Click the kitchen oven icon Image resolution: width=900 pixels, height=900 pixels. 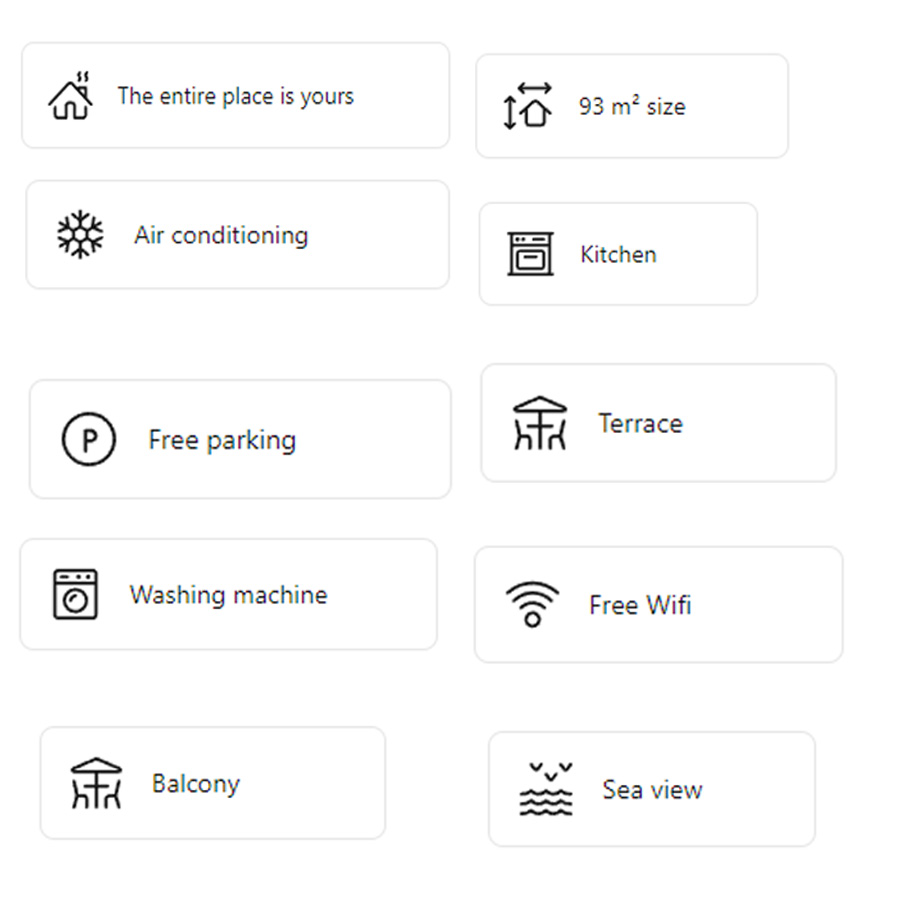click(x=530, y=254)
